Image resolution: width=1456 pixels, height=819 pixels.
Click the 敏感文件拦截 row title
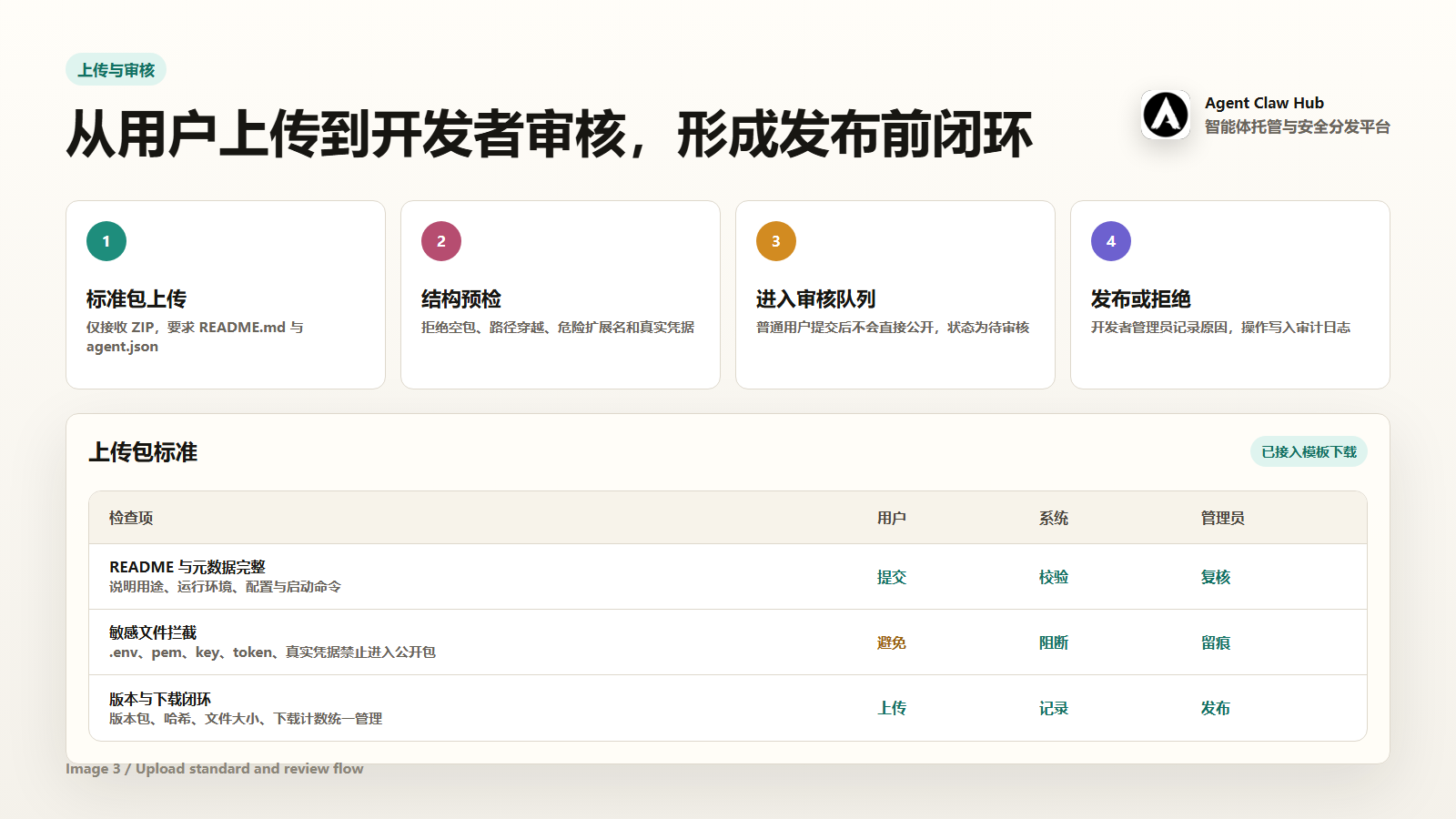pyautogui.click(x=153, y=632)
